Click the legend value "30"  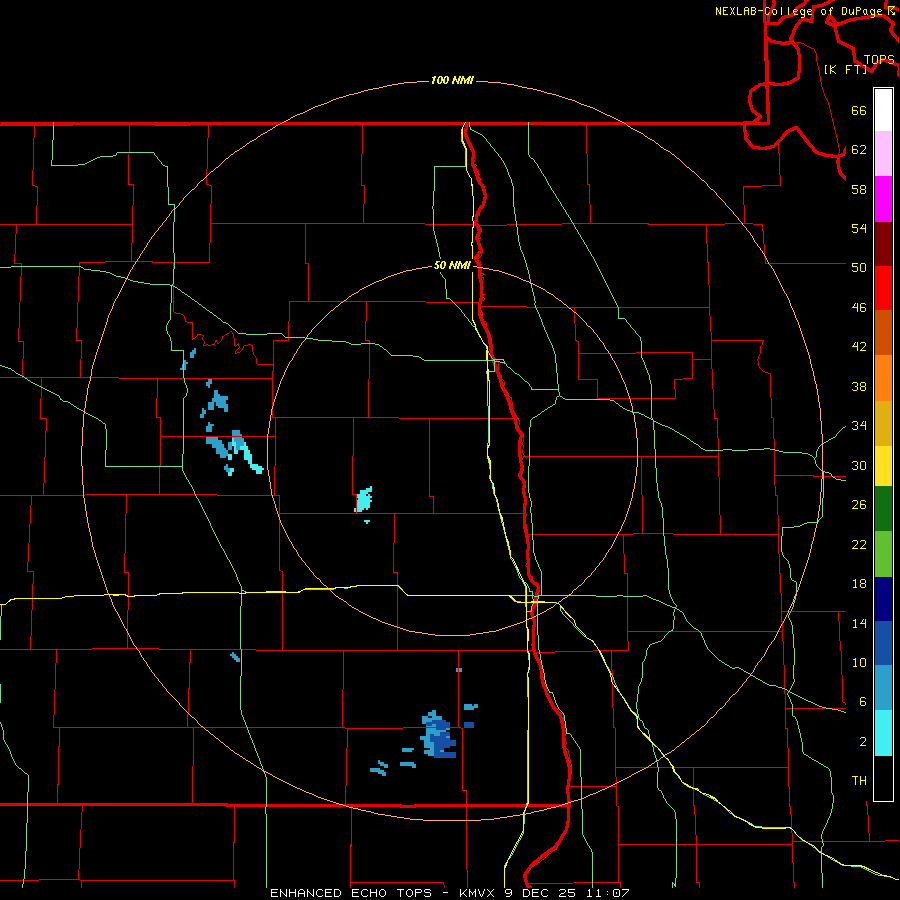tap(859, 465)
